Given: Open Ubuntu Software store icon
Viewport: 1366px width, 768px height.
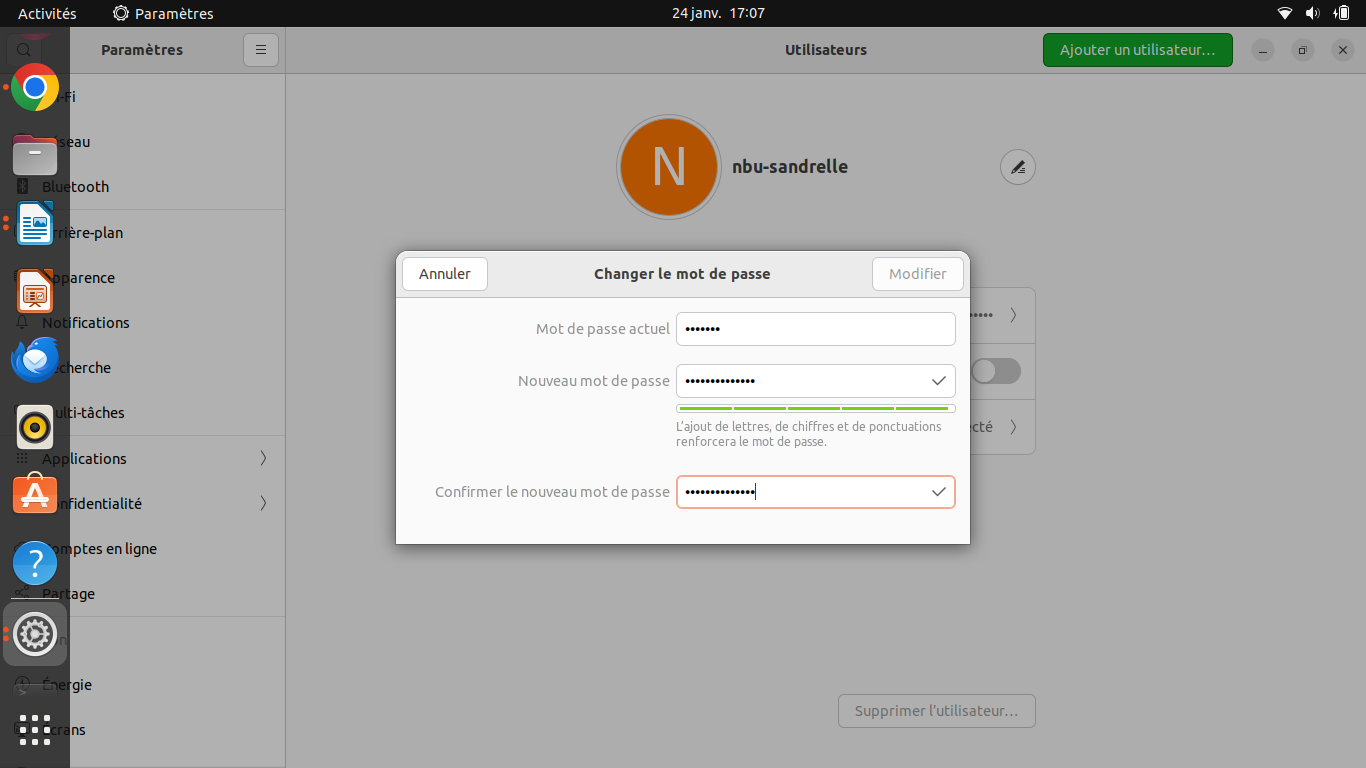Looking at the screenshot, I should point(35,494).
